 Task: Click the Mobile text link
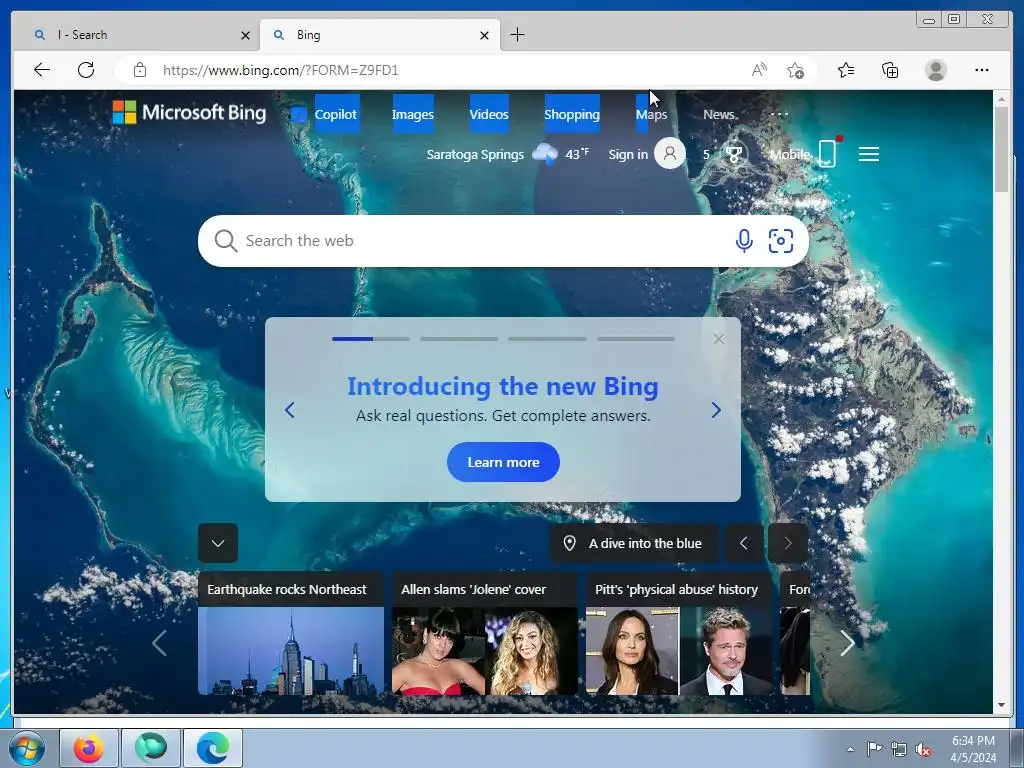(790, 155)
